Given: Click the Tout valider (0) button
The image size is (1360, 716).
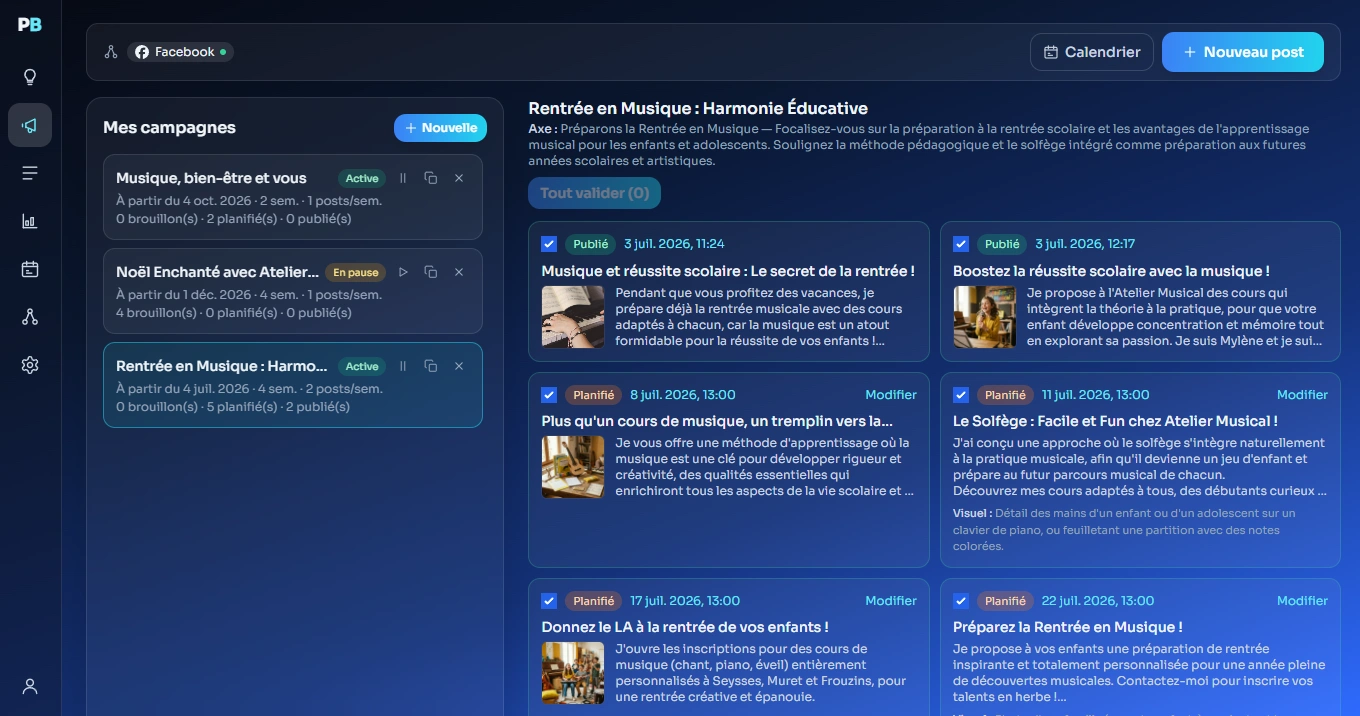Looking at the screenshot, I should (x=594, y=193).
